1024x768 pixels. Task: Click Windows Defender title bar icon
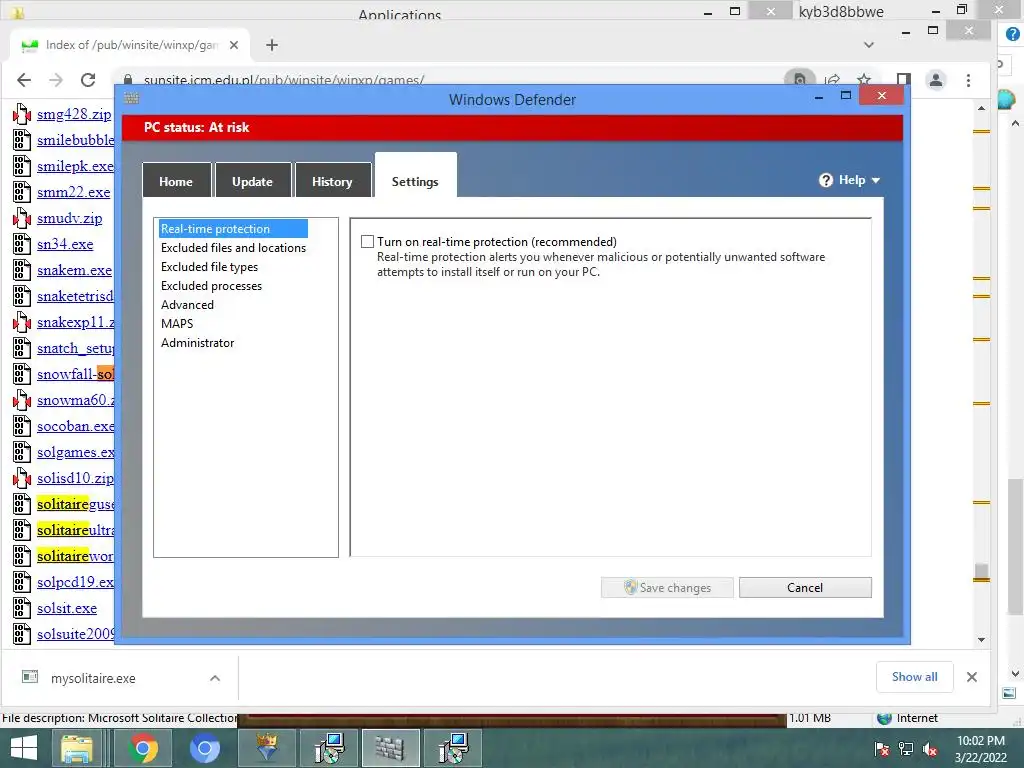131,99
